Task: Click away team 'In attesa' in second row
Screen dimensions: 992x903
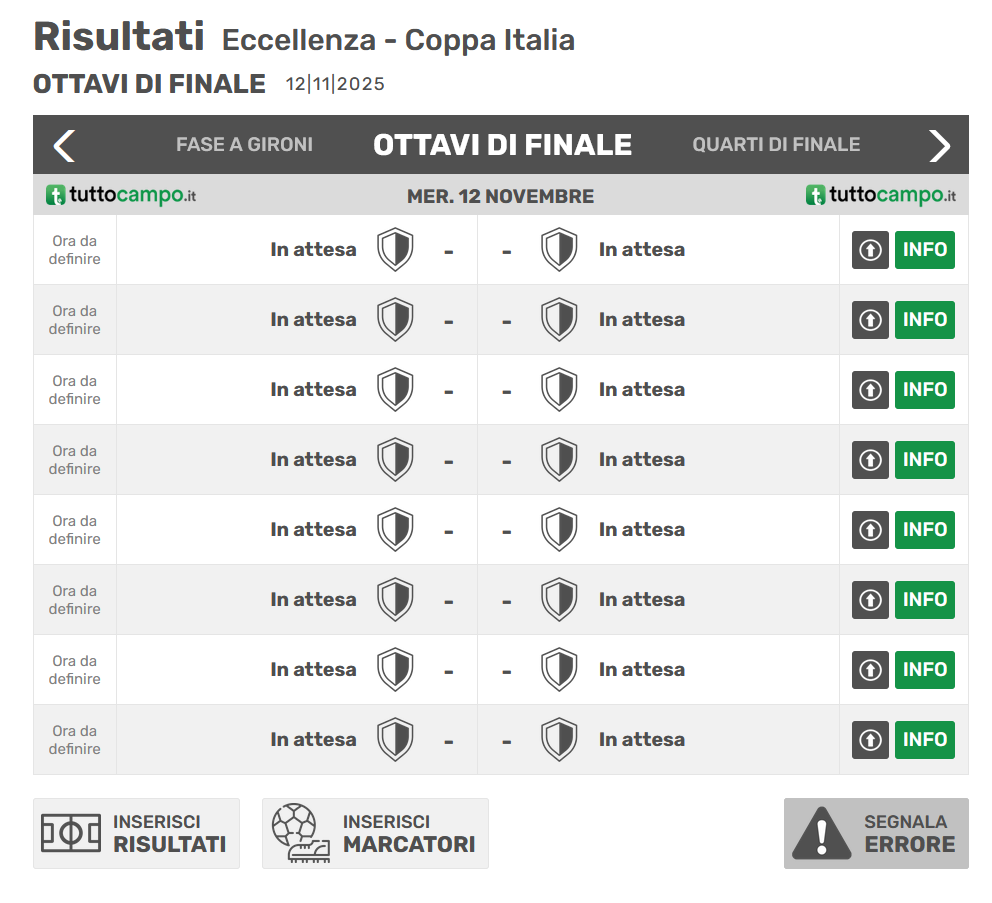Action: tap(642, 320)
